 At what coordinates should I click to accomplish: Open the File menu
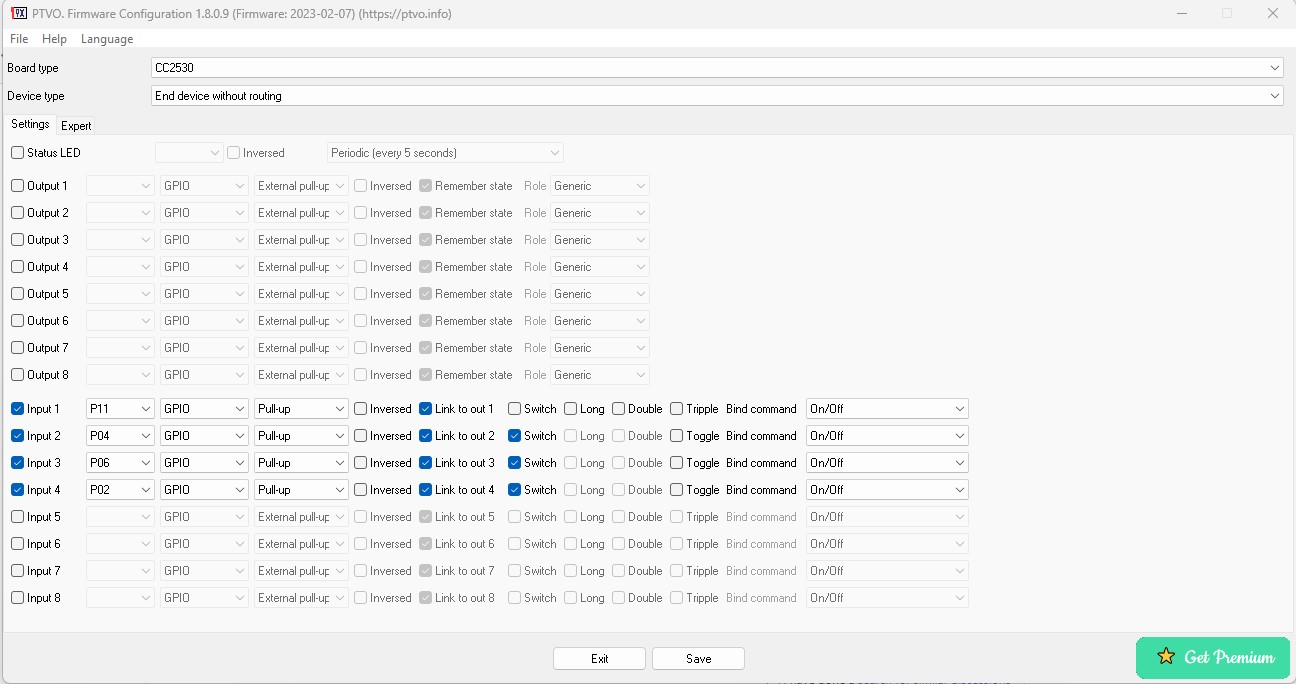[18, 39]
